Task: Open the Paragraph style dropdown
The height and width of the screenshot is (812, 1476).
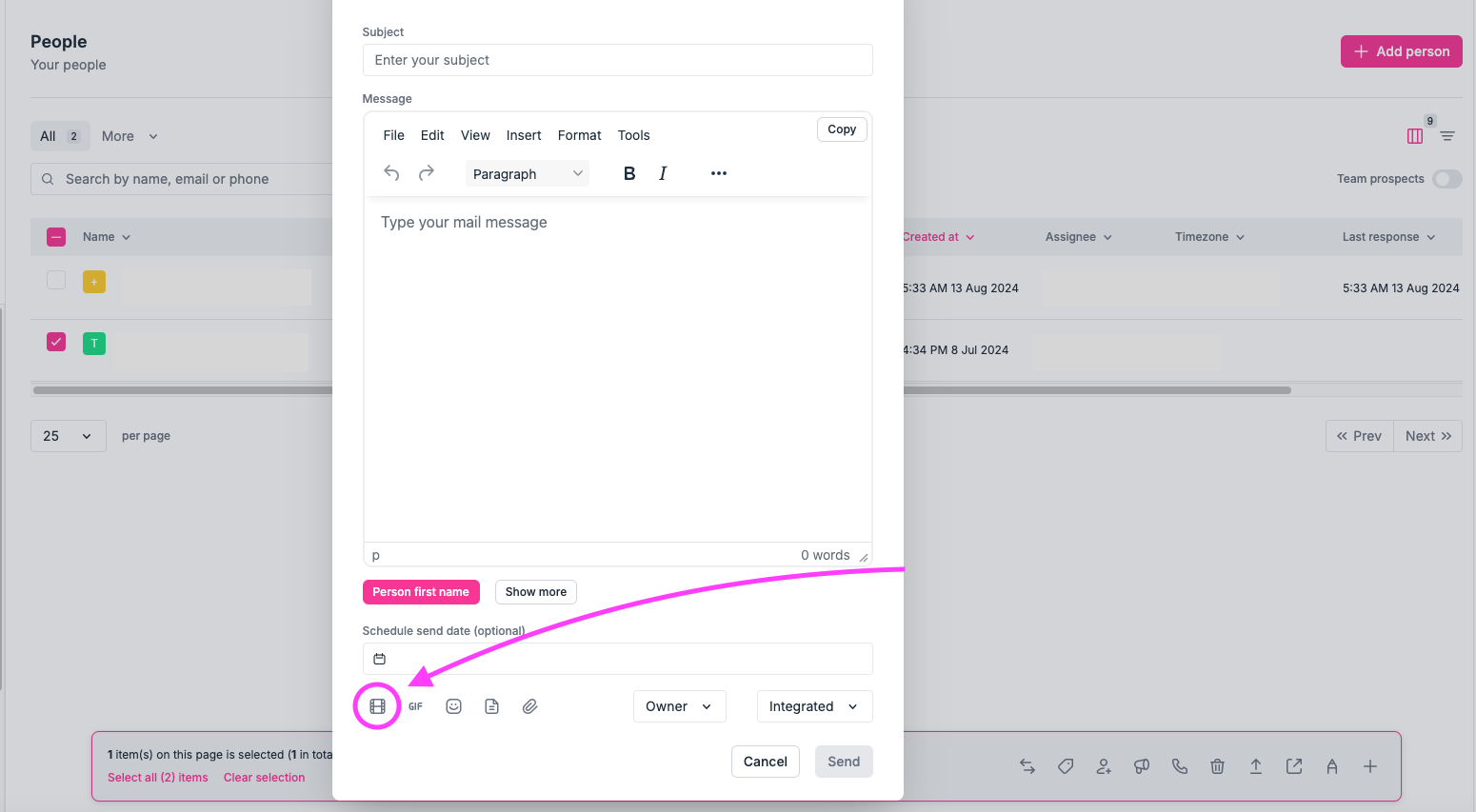Action: pos(527,174)
